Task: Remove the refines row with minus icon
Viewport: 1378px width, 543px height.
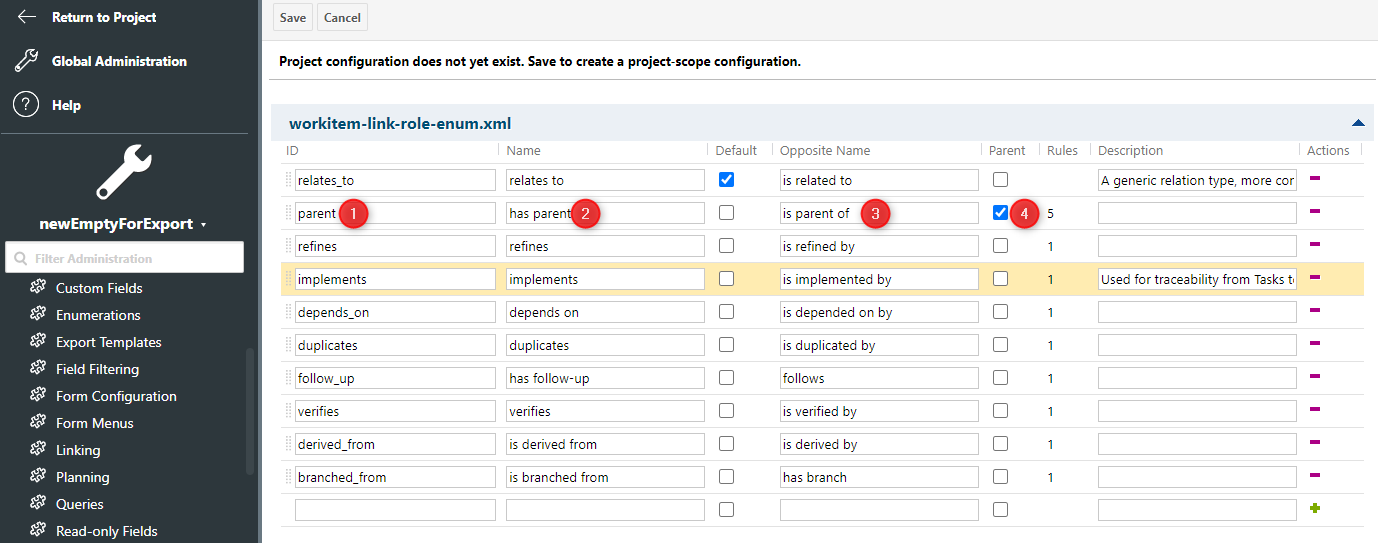Action: (x=1315, y=245)
